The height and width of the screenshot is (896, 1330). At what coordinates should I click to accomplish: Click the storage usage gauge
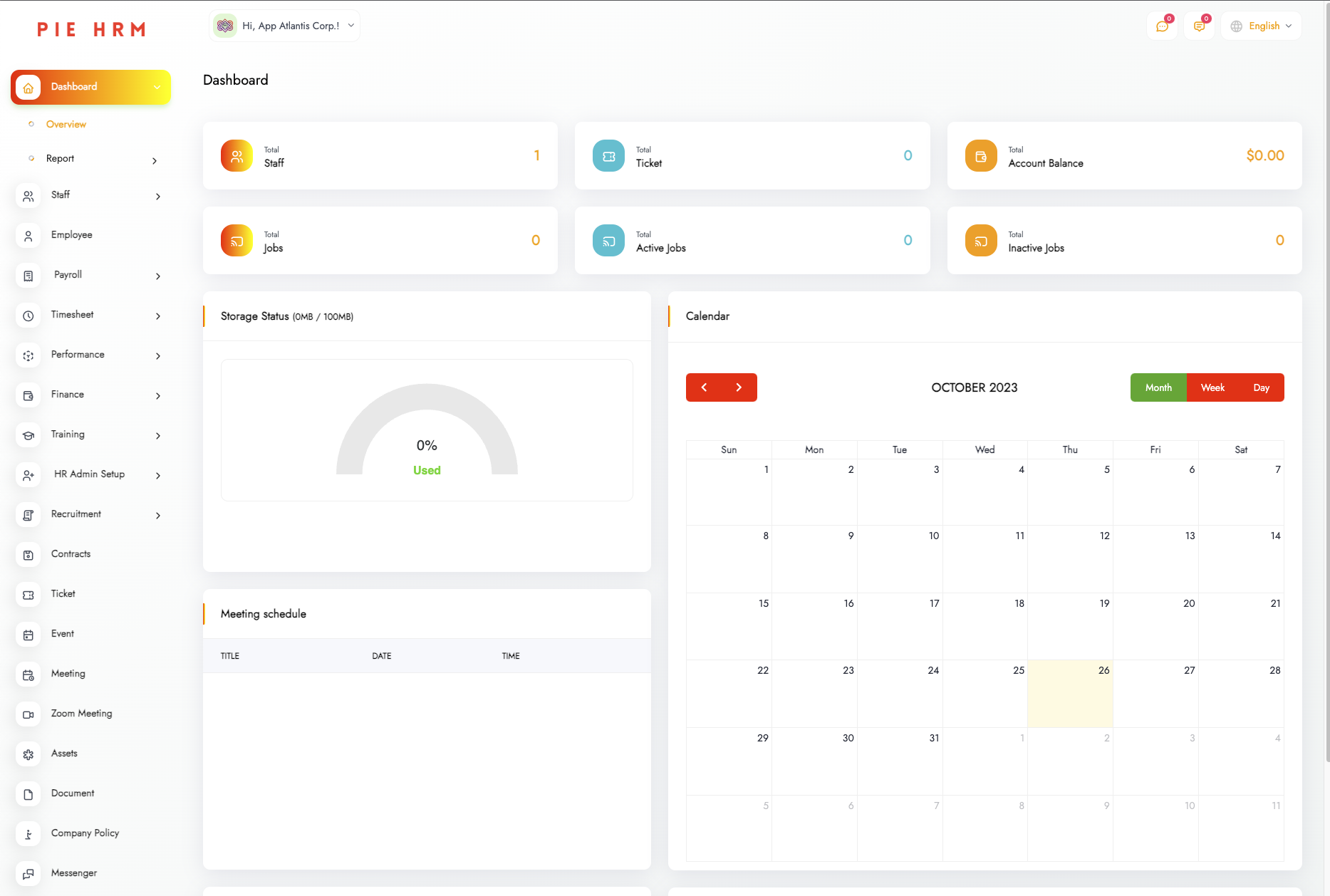[427, 429]
